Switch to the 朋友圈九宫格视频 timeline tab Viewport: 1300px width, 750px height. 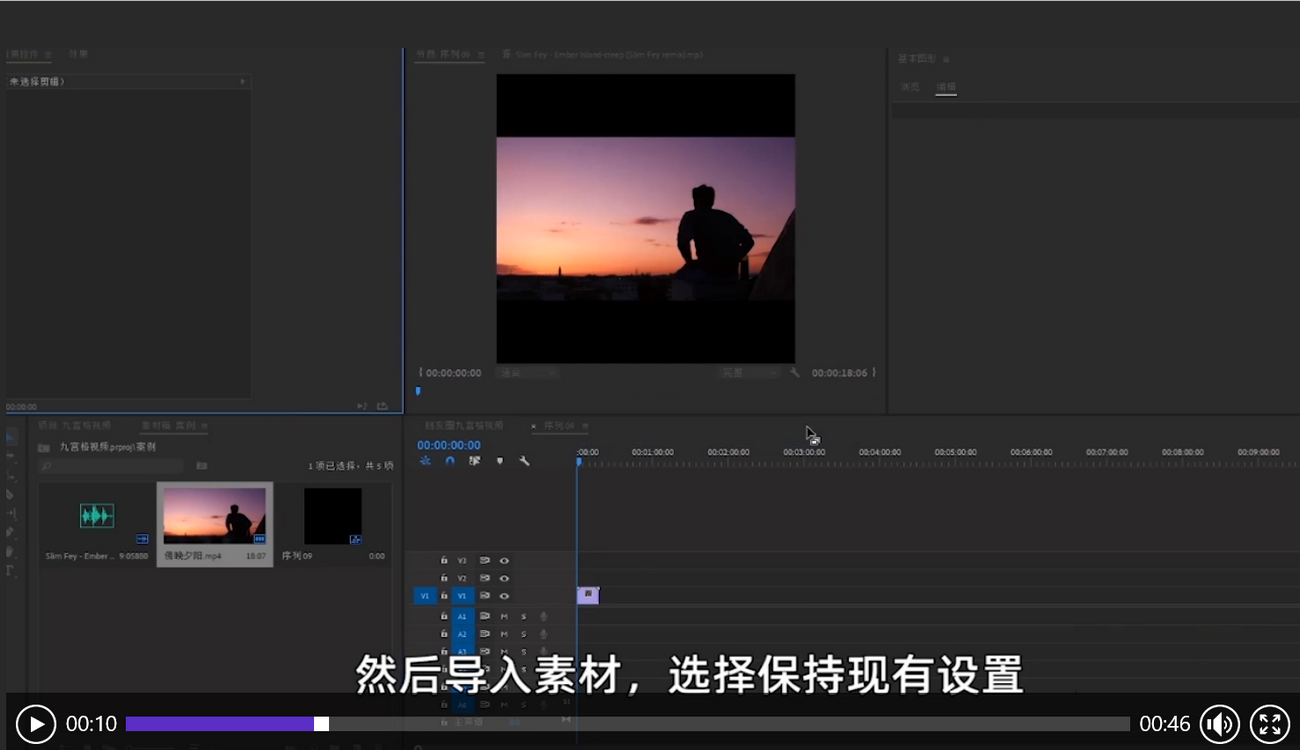[x=464, y=426]
